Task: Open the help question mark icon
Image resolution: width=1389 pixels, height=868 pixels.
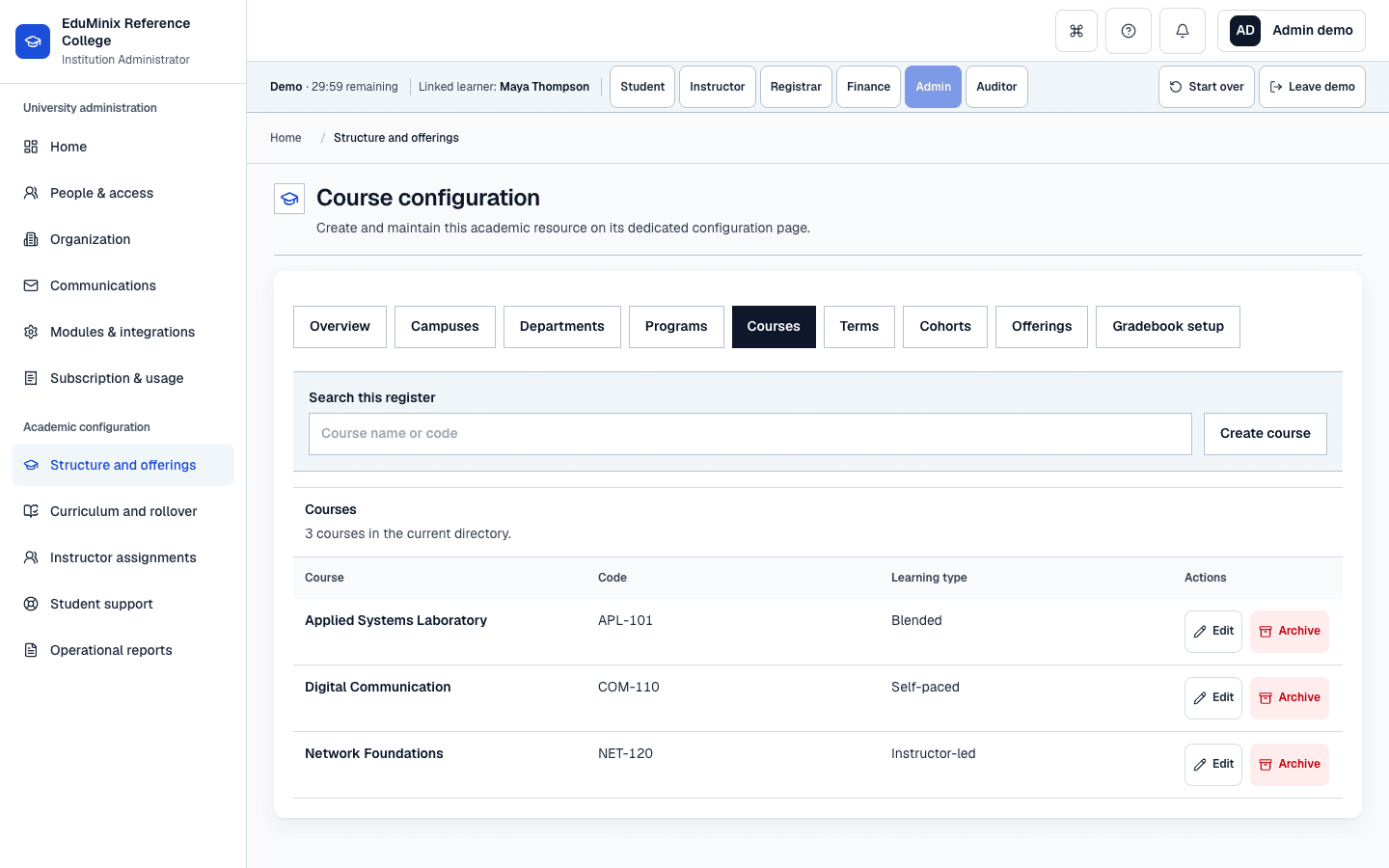Action: click(x=1129, y=31)
